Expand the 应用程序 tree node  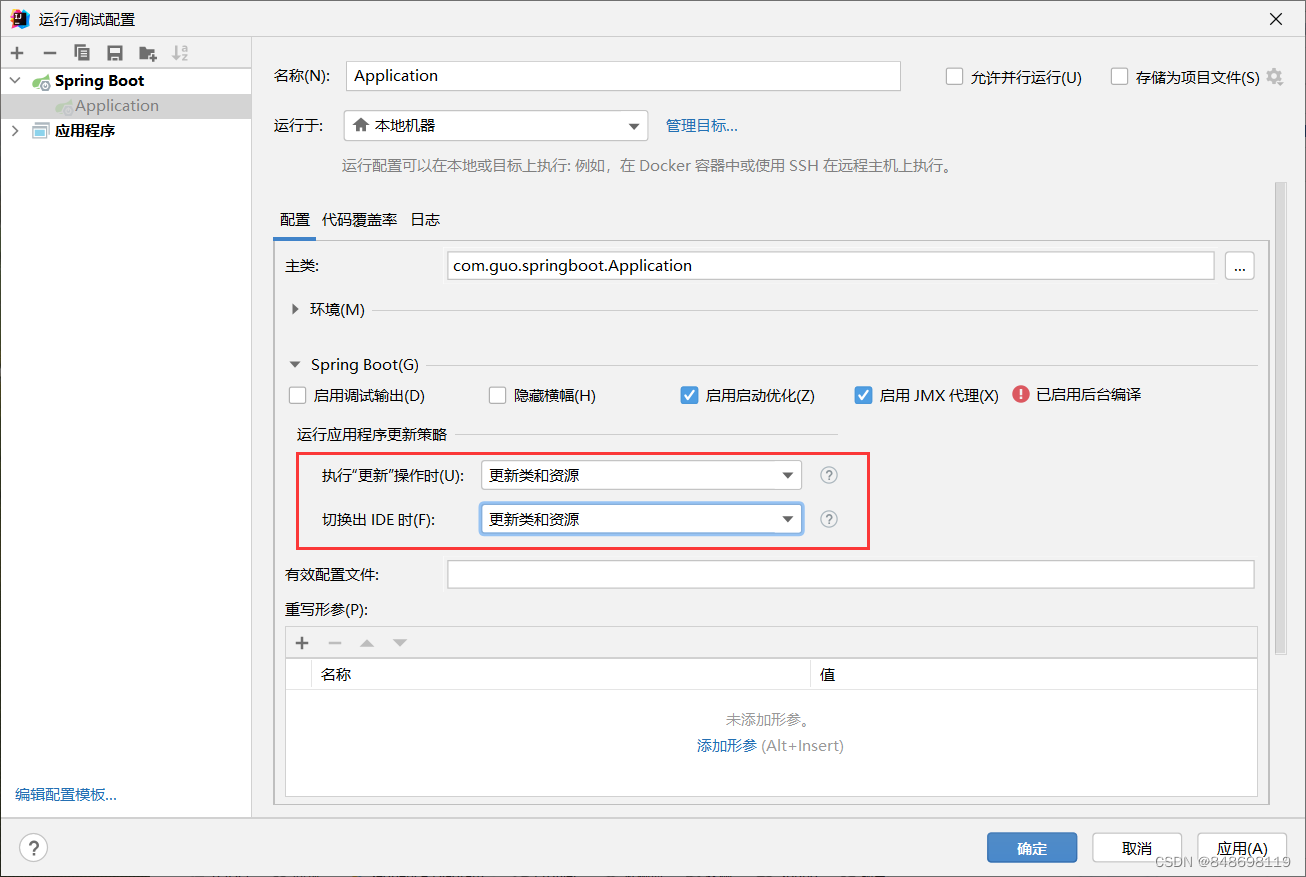tap(14, 131)
